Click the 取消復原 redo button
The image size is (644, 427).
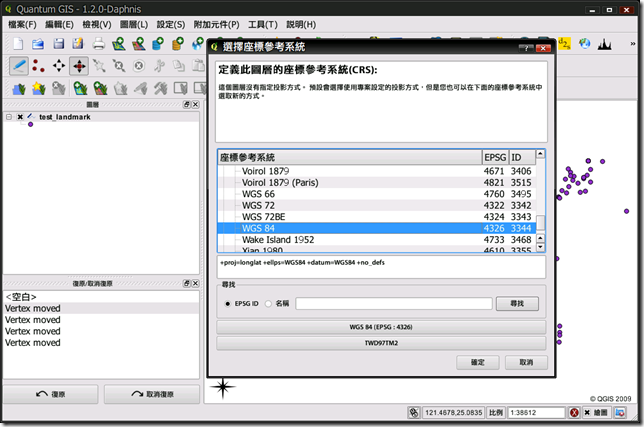click(152, 394)
